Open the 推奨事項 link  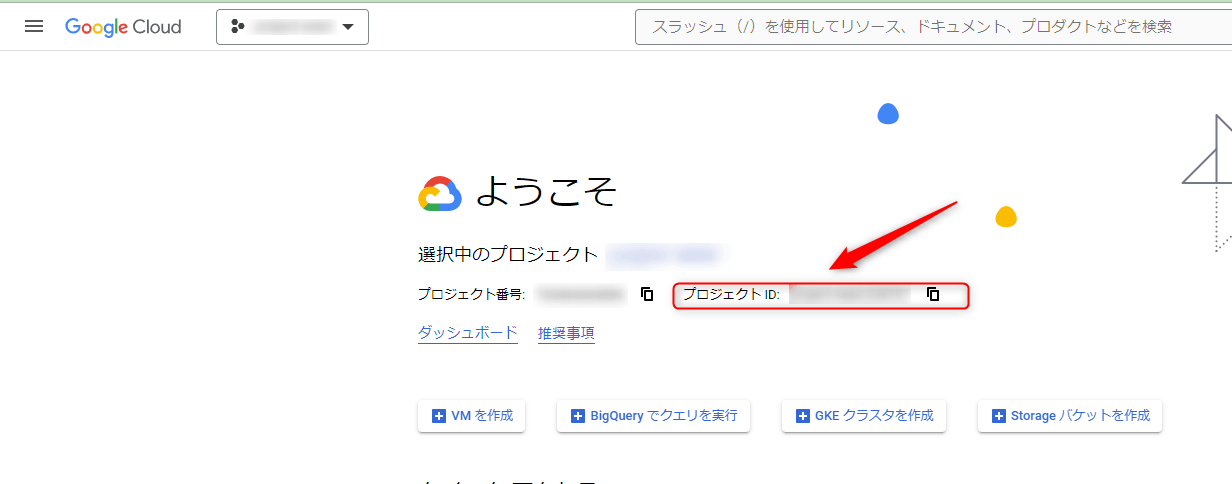566,333
